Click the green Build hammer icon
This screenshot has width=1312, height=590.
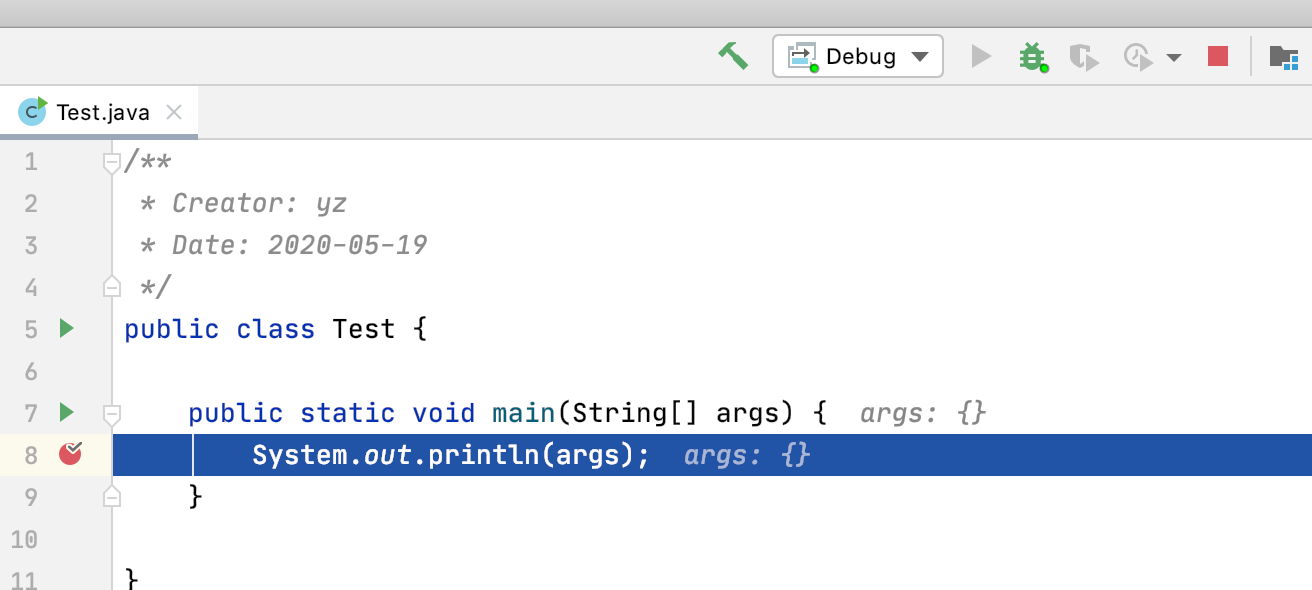pos(733,56)
